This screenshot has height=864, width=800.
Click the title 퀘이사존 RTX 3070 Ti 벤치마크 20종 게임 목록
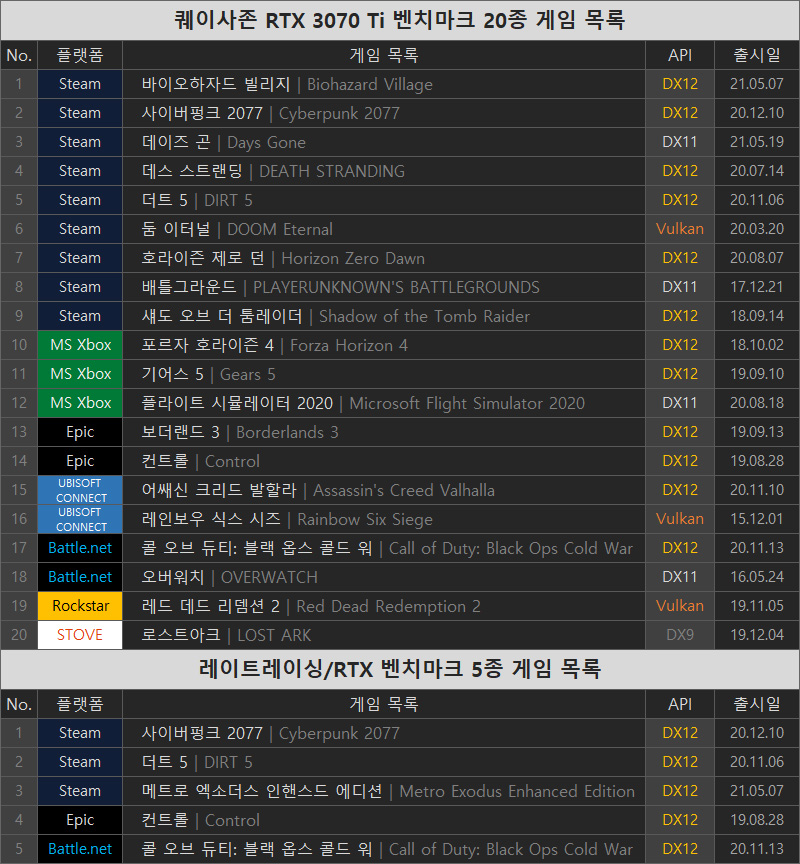pos(399,20)
